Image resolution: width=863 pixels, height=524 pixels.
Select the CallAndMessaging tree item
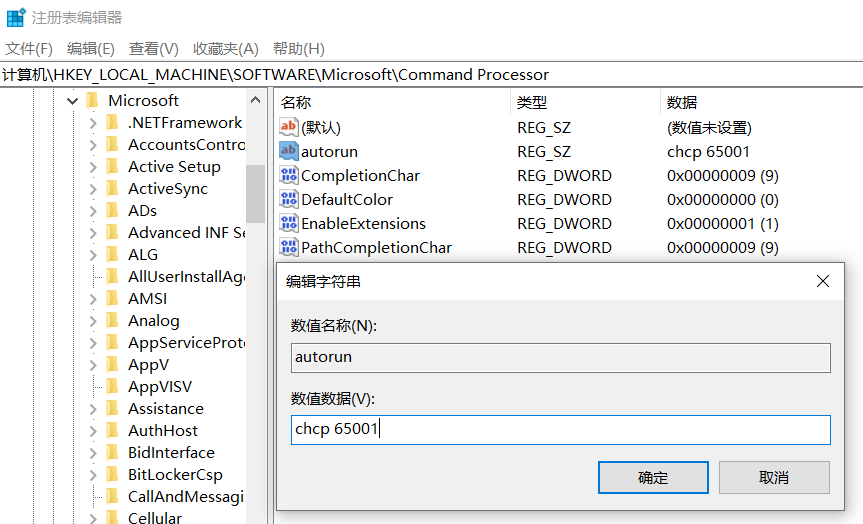point(185,496)
